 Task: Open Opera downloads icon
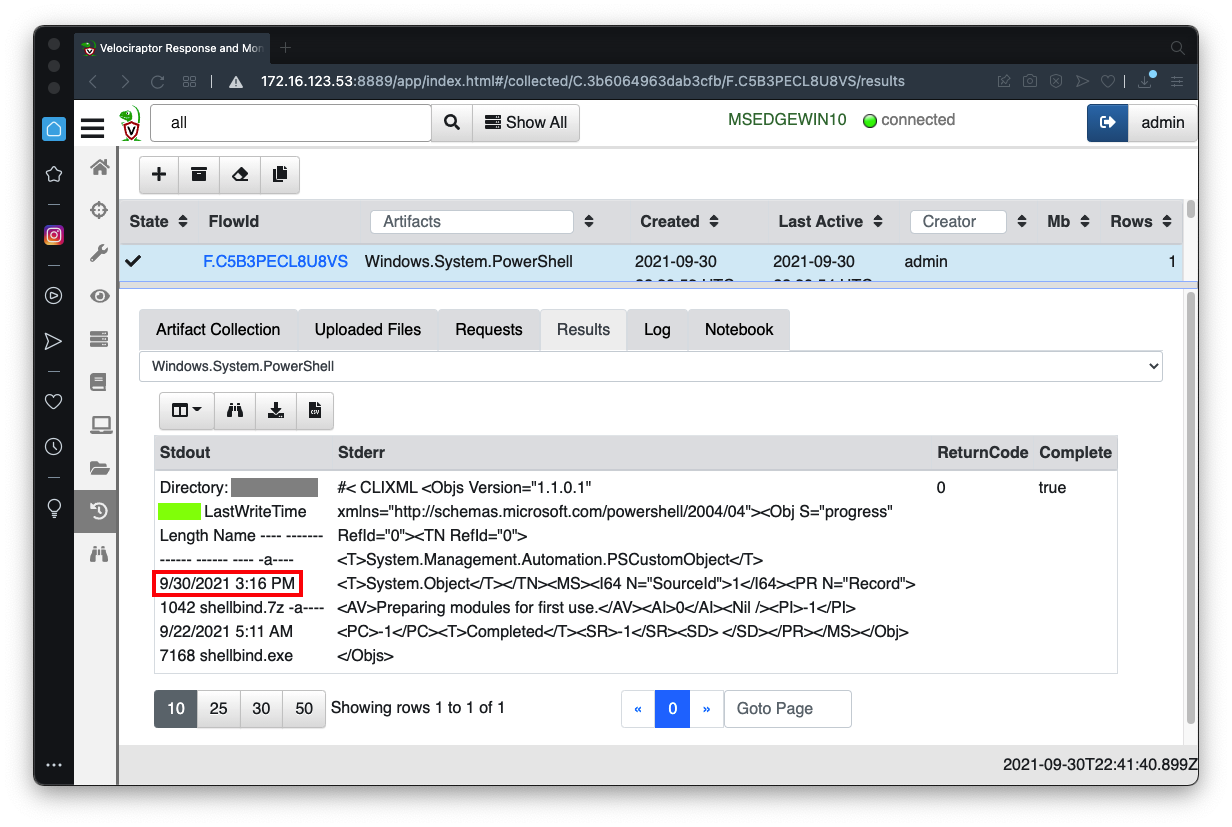point(1146,81)
